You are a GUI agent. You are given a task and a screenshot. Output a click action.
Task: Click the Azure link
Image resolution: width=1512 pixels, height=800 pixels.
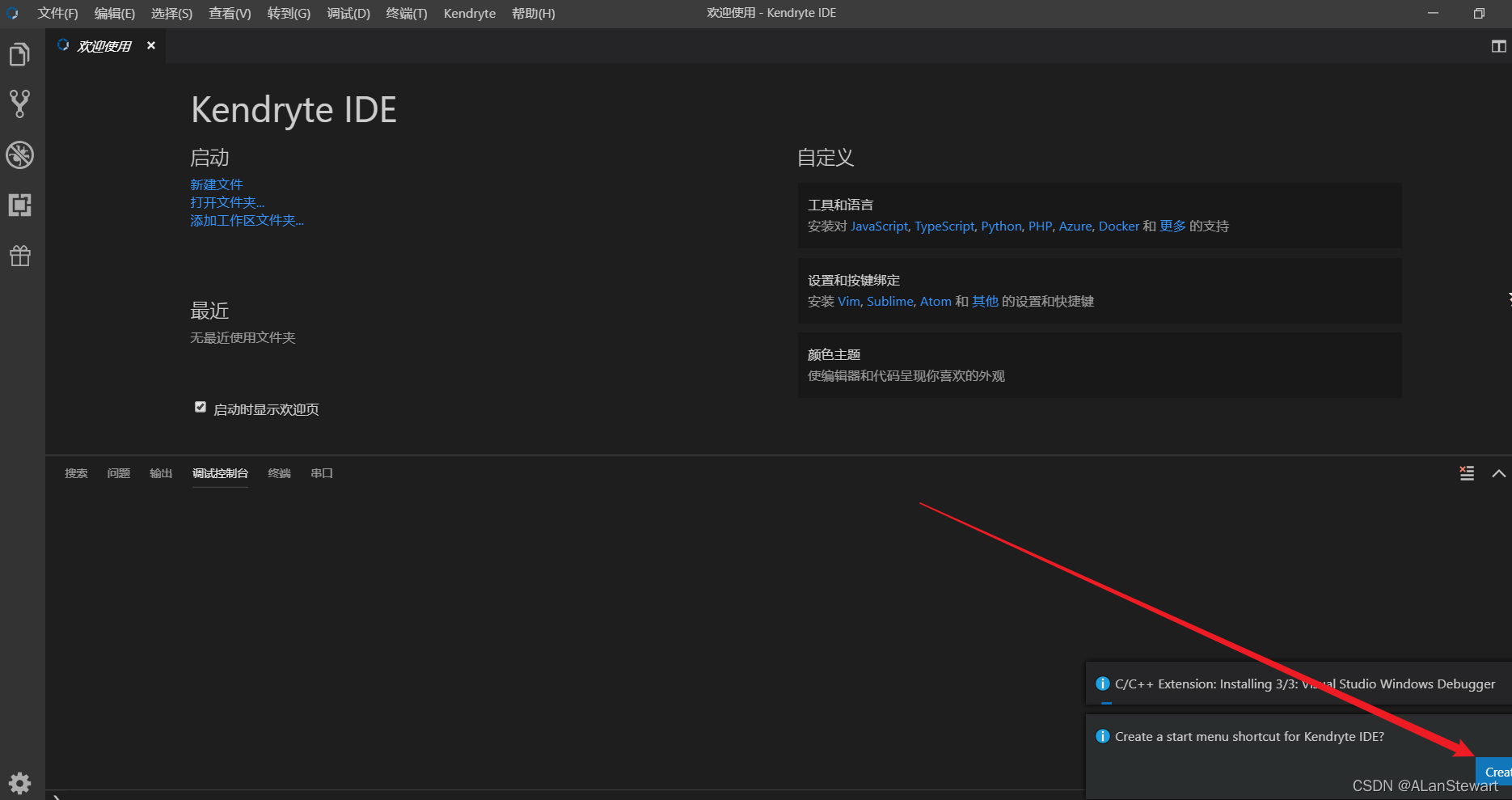pos(1075,226)
